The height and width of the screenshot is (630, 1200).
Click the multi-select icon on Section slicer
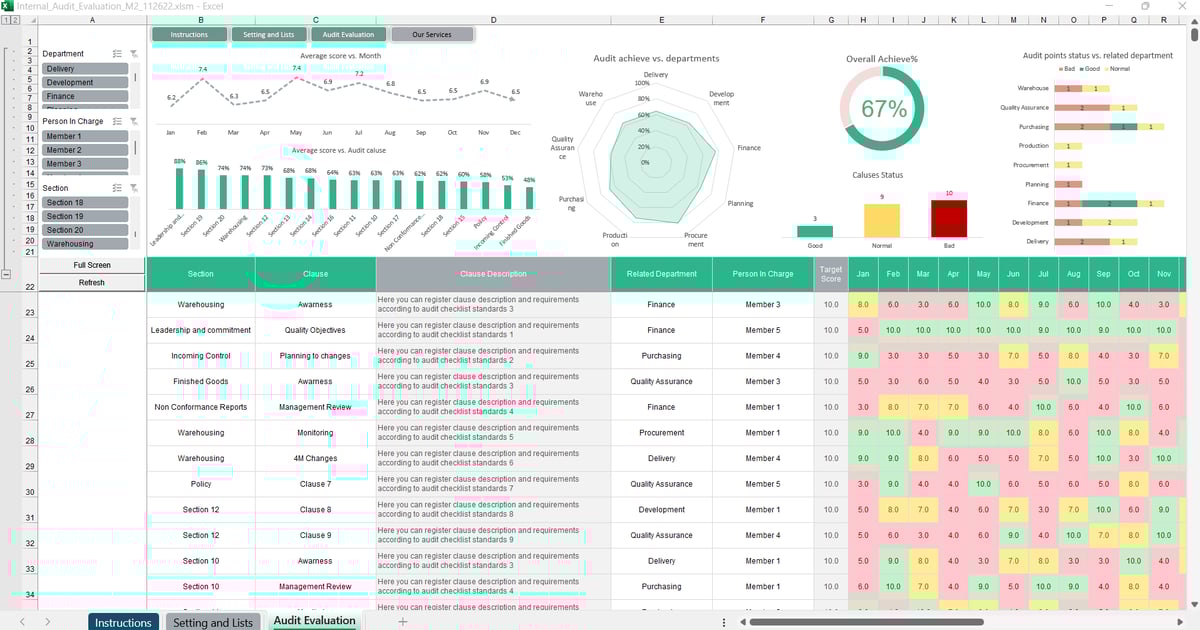tap(116, 188)
